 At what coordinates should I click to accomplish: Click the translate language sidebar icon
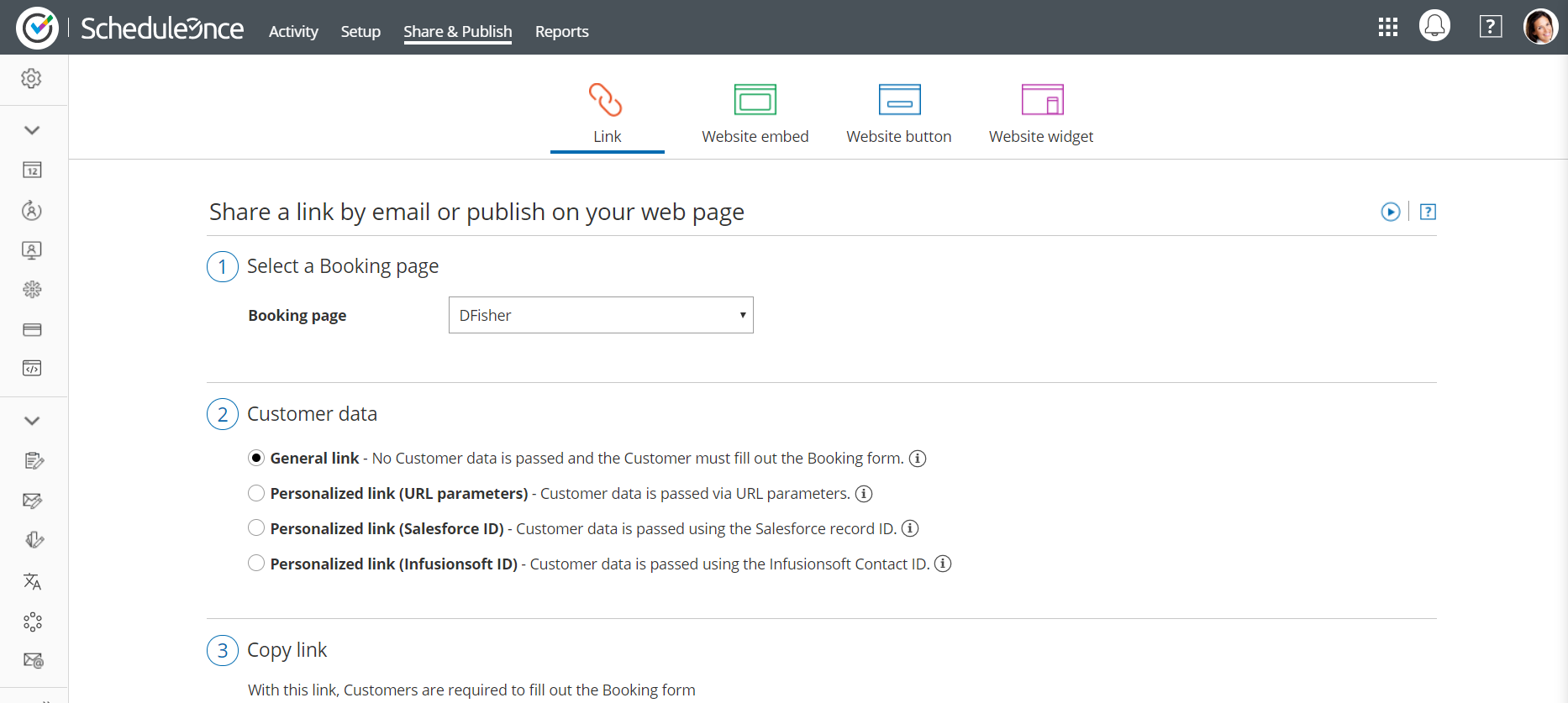click(33, 581)
